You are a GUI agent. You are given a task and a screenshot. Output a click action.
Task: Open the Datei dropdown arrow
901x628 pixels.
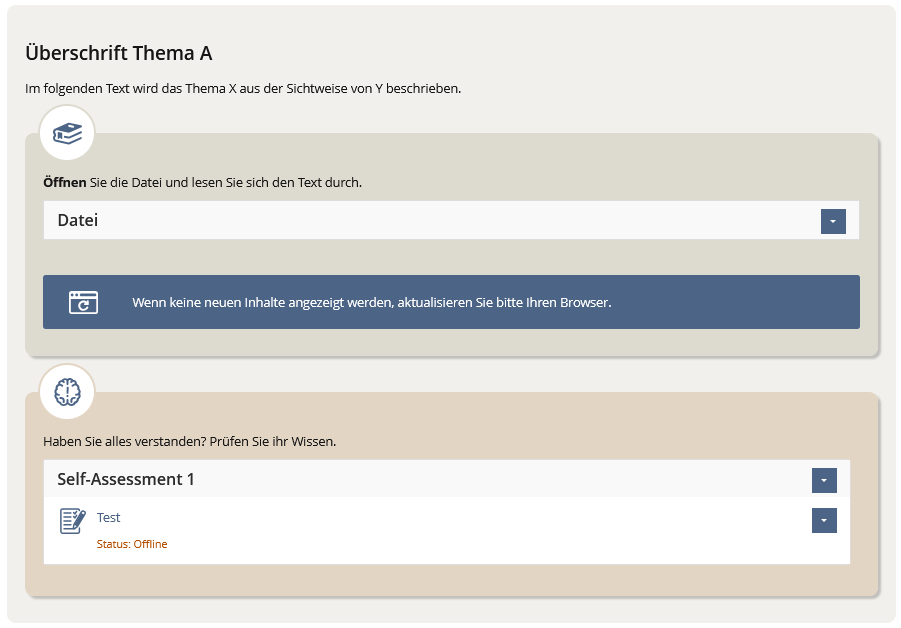pyautogui.click(x=833, y=221)
